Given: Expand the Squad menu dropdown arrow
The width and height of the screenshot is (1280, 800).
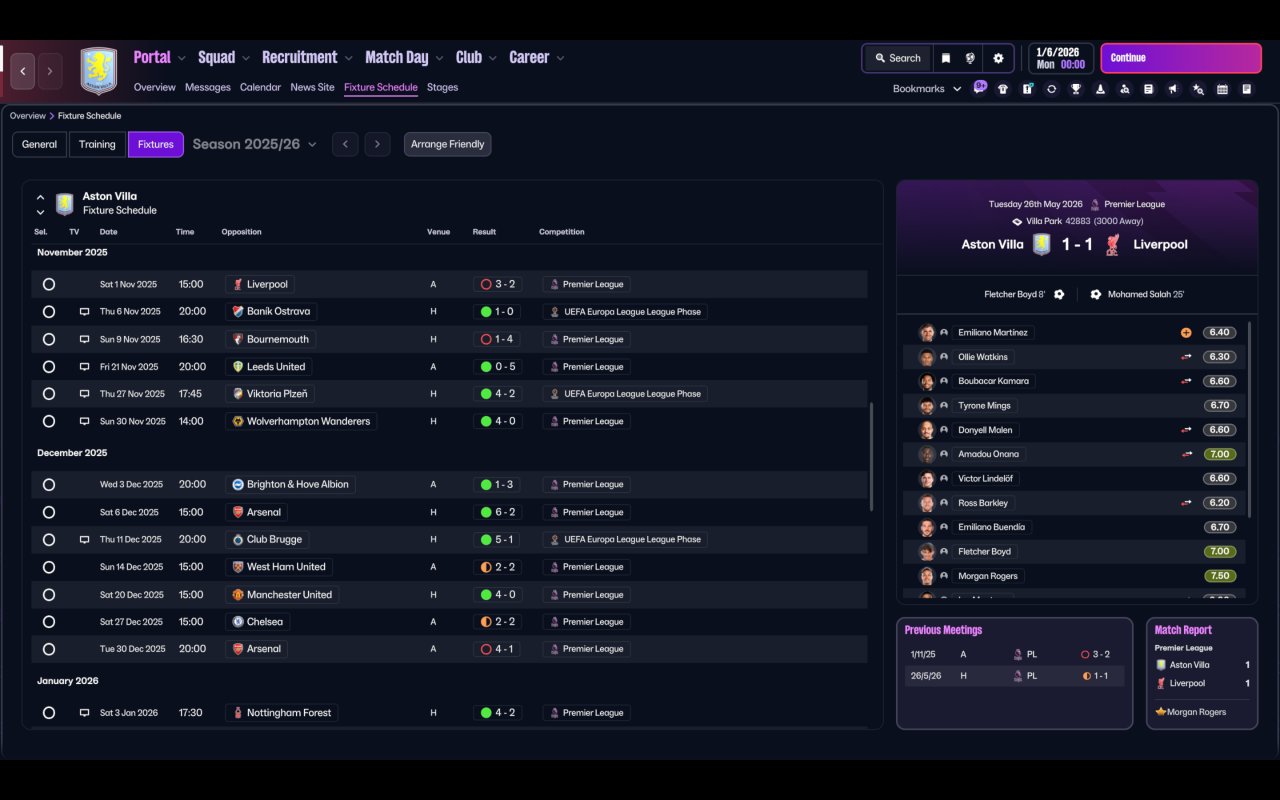Looking at the screenshot, I should click(246, 58).
